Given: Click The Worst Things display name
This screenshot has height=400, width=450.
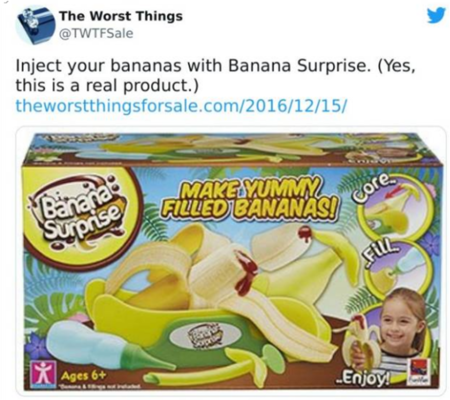Looking at the screenshot, I should 121,16.
